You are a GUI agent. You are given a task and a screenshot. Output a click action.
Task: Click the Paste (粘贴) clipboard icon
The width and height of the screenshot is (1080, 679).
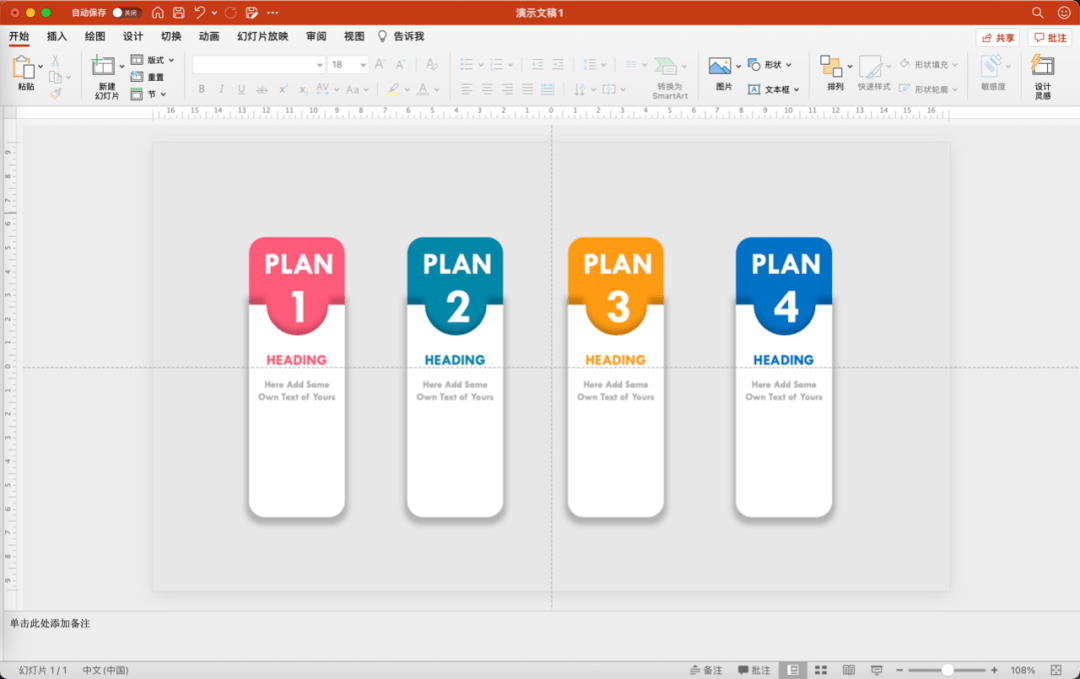coord(23,68)
